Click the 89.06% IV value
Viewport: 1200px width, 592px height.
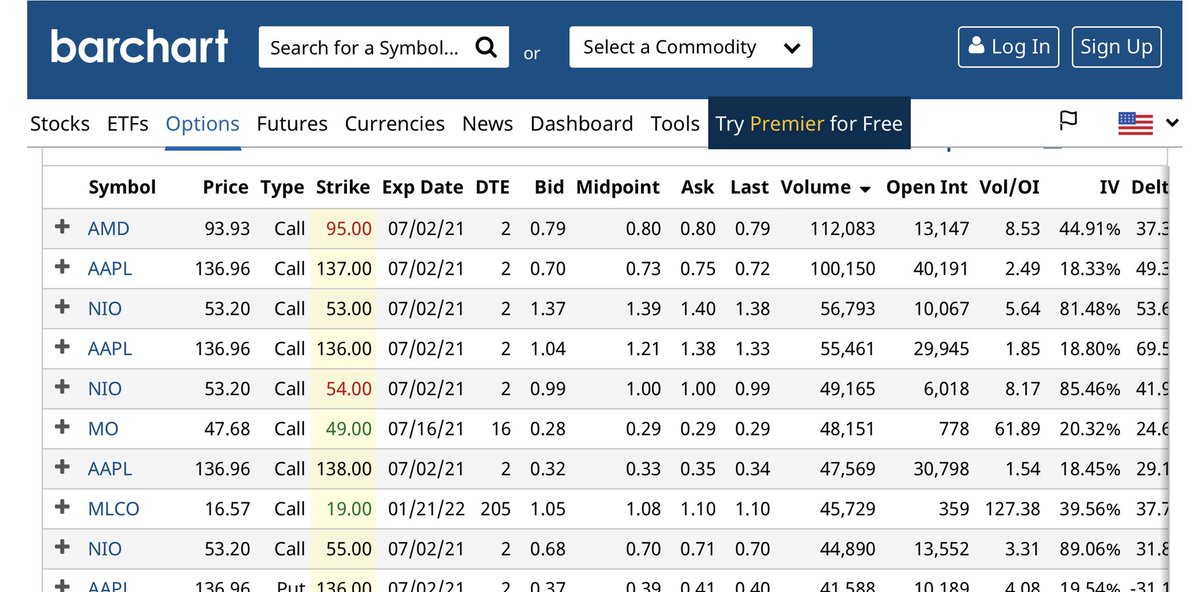[1090, 549]
